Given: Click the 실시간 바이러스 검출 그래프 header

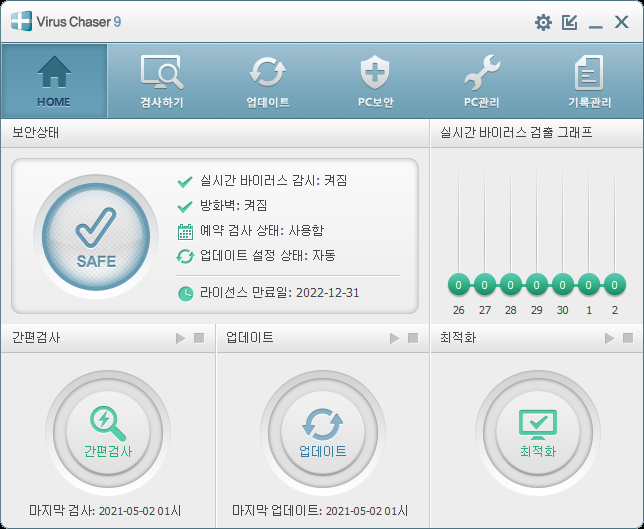Looking at the screenshot, I should (537, 133).
